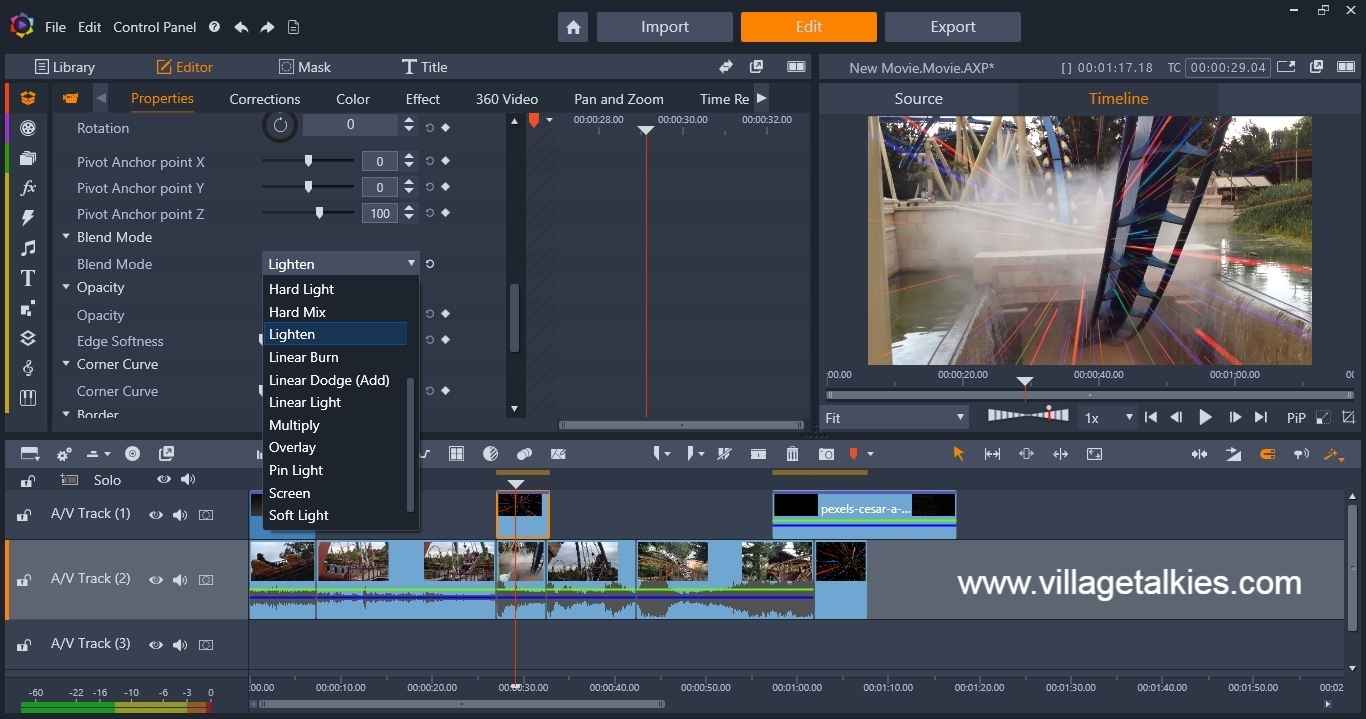Mute A/V Track (2) audio

click(x=180, y=580)
